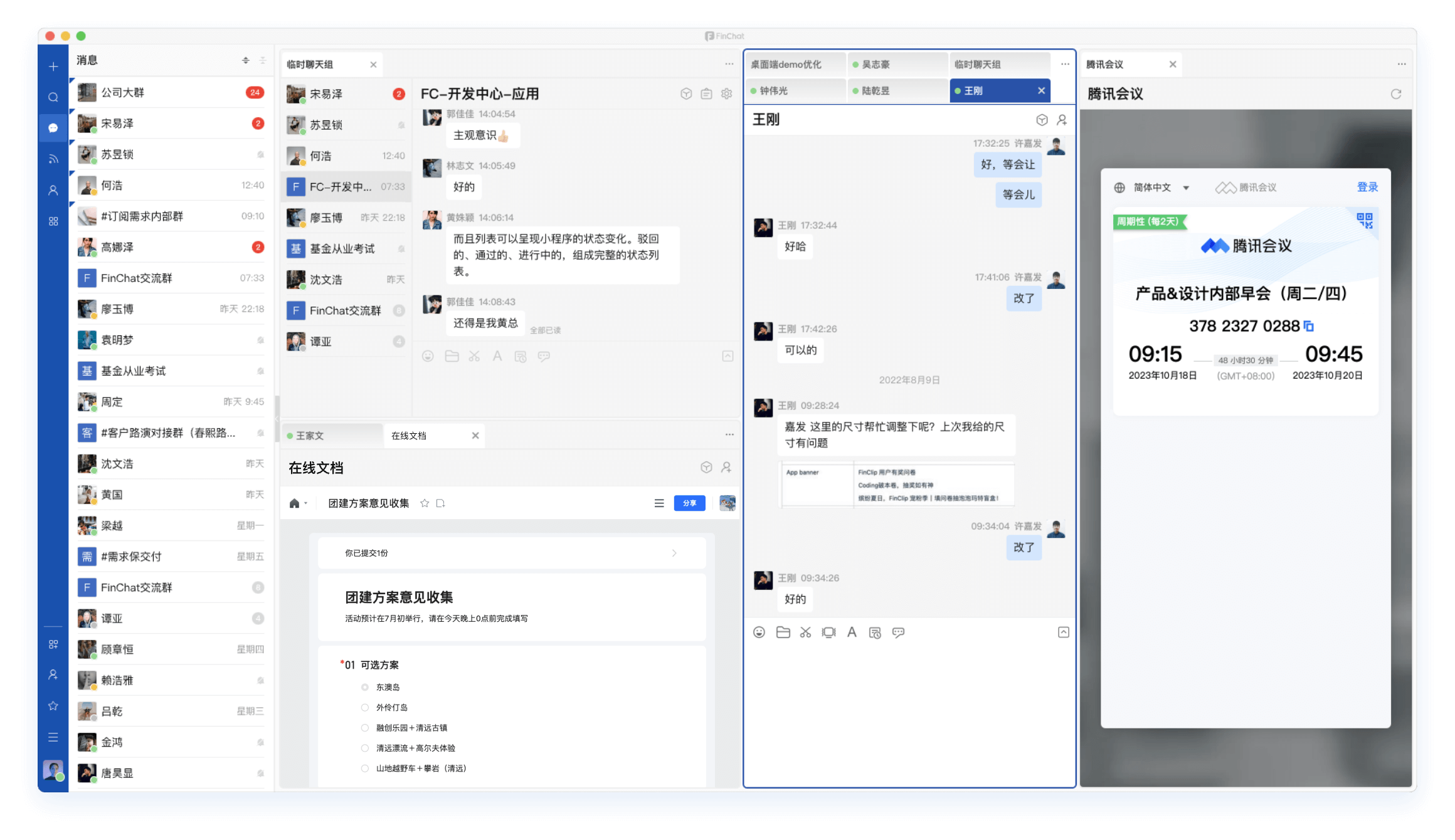Expand the 你已提交1份 row chevron

pyautogui.click(x=674, y=553)
